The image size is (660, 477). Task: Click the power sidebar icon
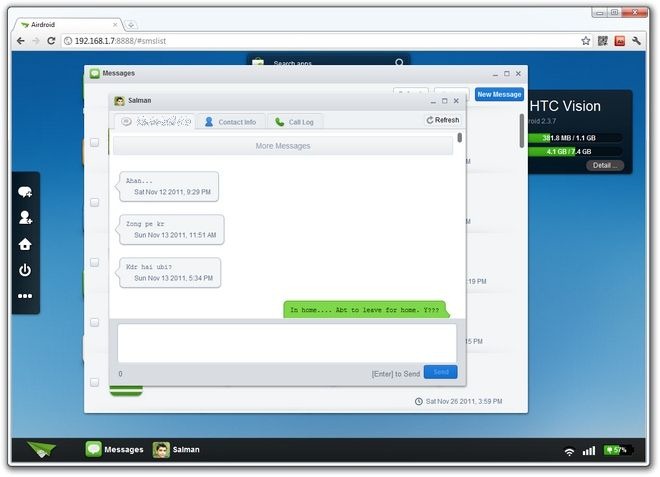pos(25,270)
